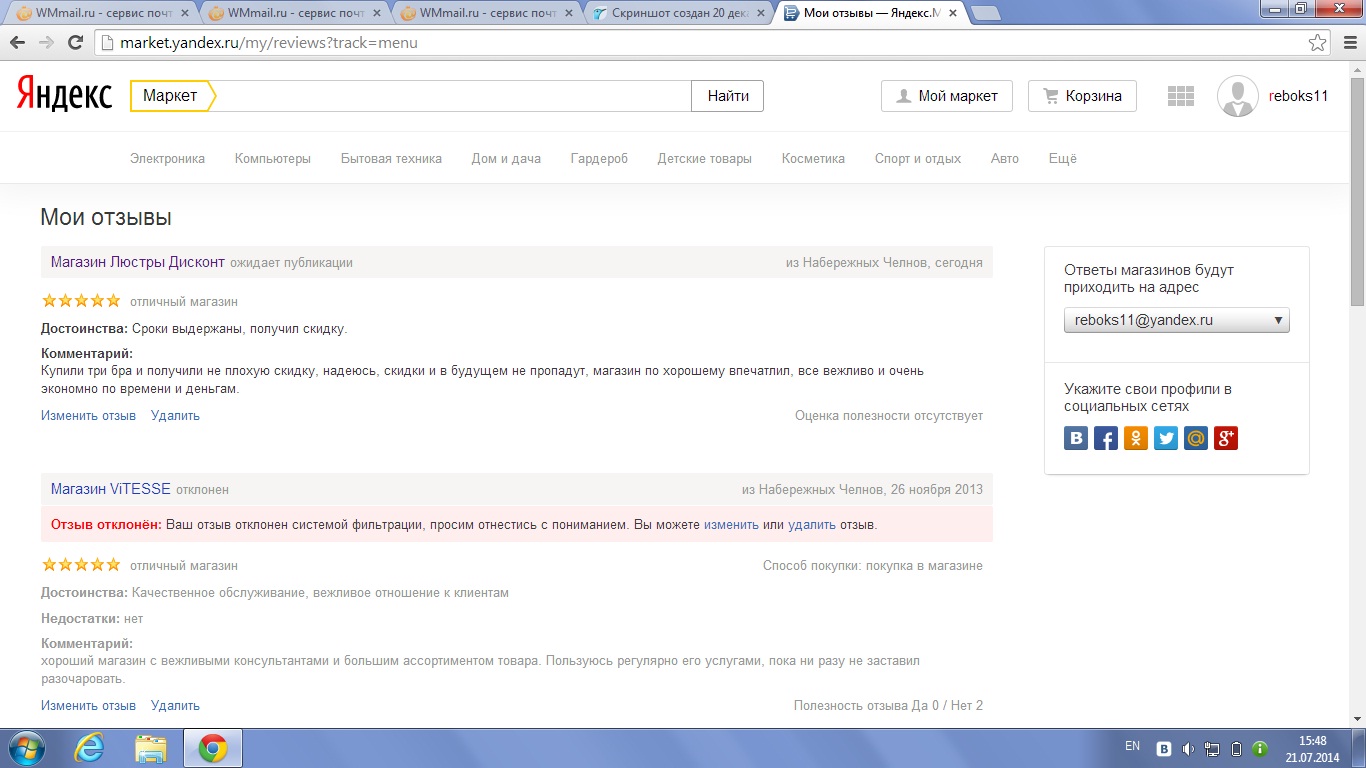
Task: Open the Электроника category
Action: pos(167,158)
